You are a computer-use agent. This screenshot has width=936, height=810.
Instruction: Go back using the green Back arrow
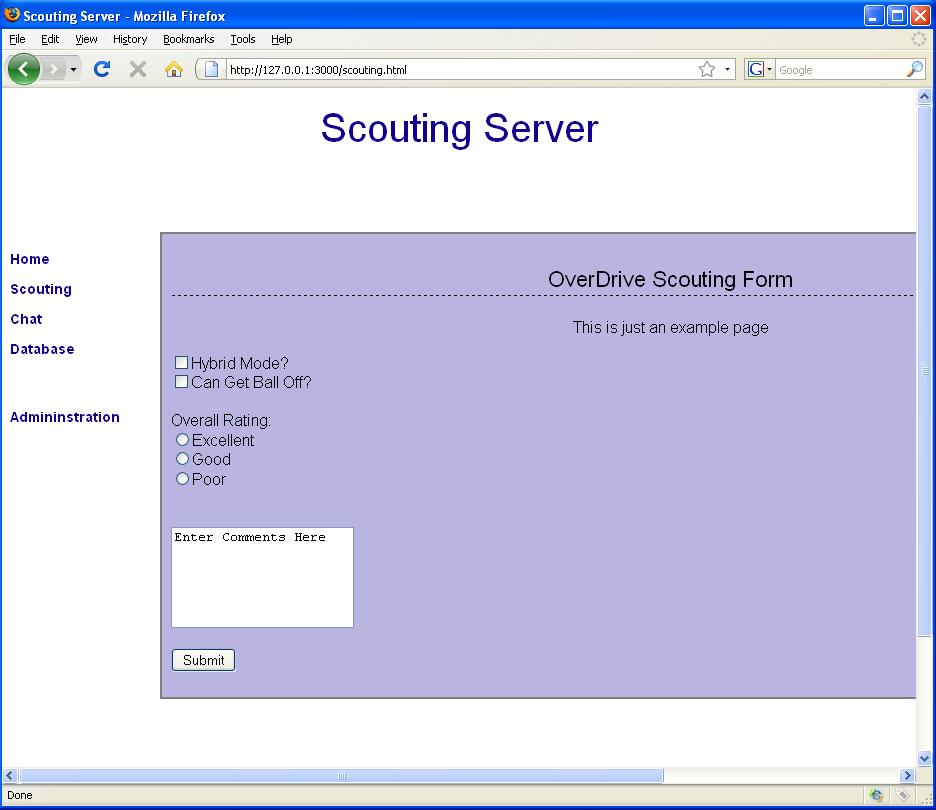click(24, 69)
